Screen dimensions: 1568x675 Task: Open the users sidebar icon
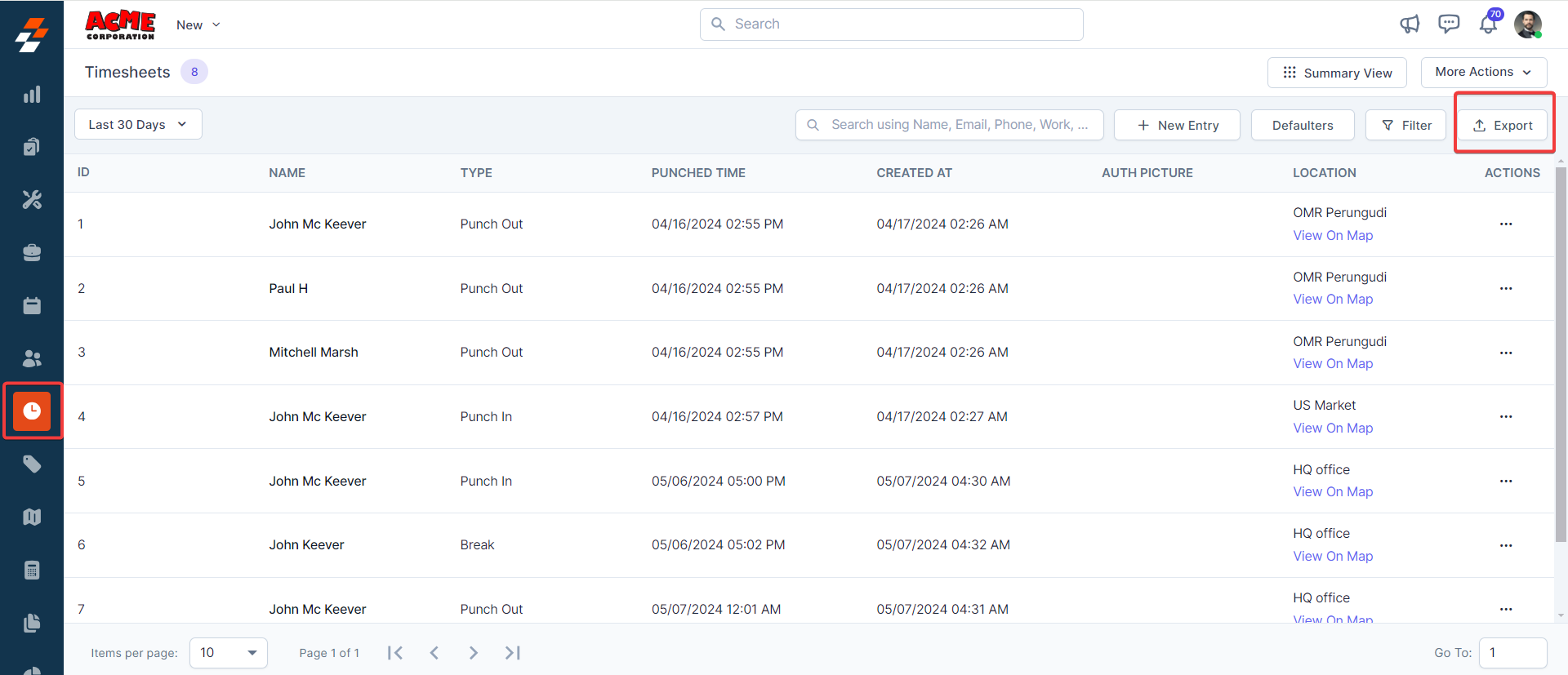(32, 358)
